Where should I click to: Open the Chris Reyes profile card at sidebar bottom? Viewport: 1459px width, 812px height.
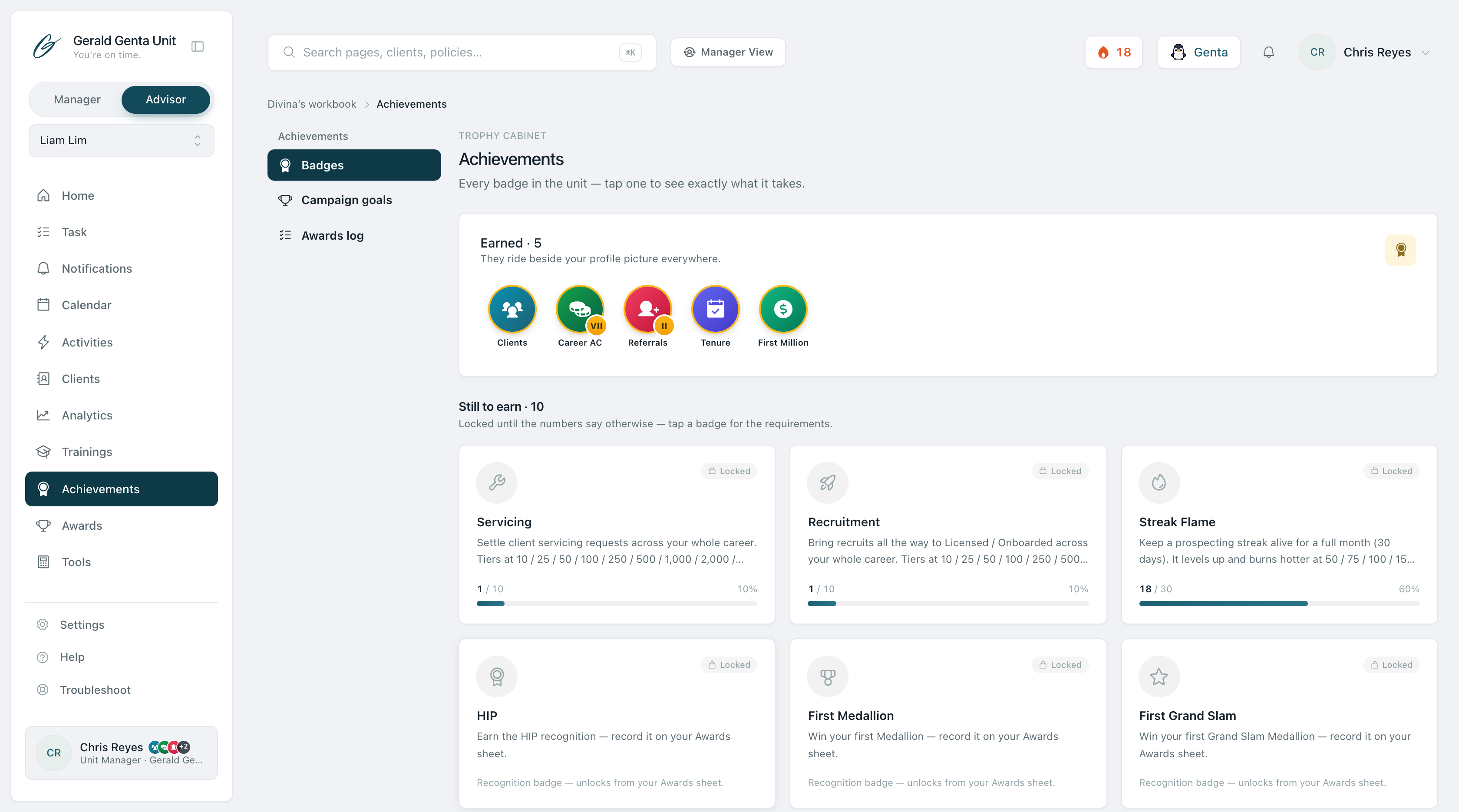121,753
